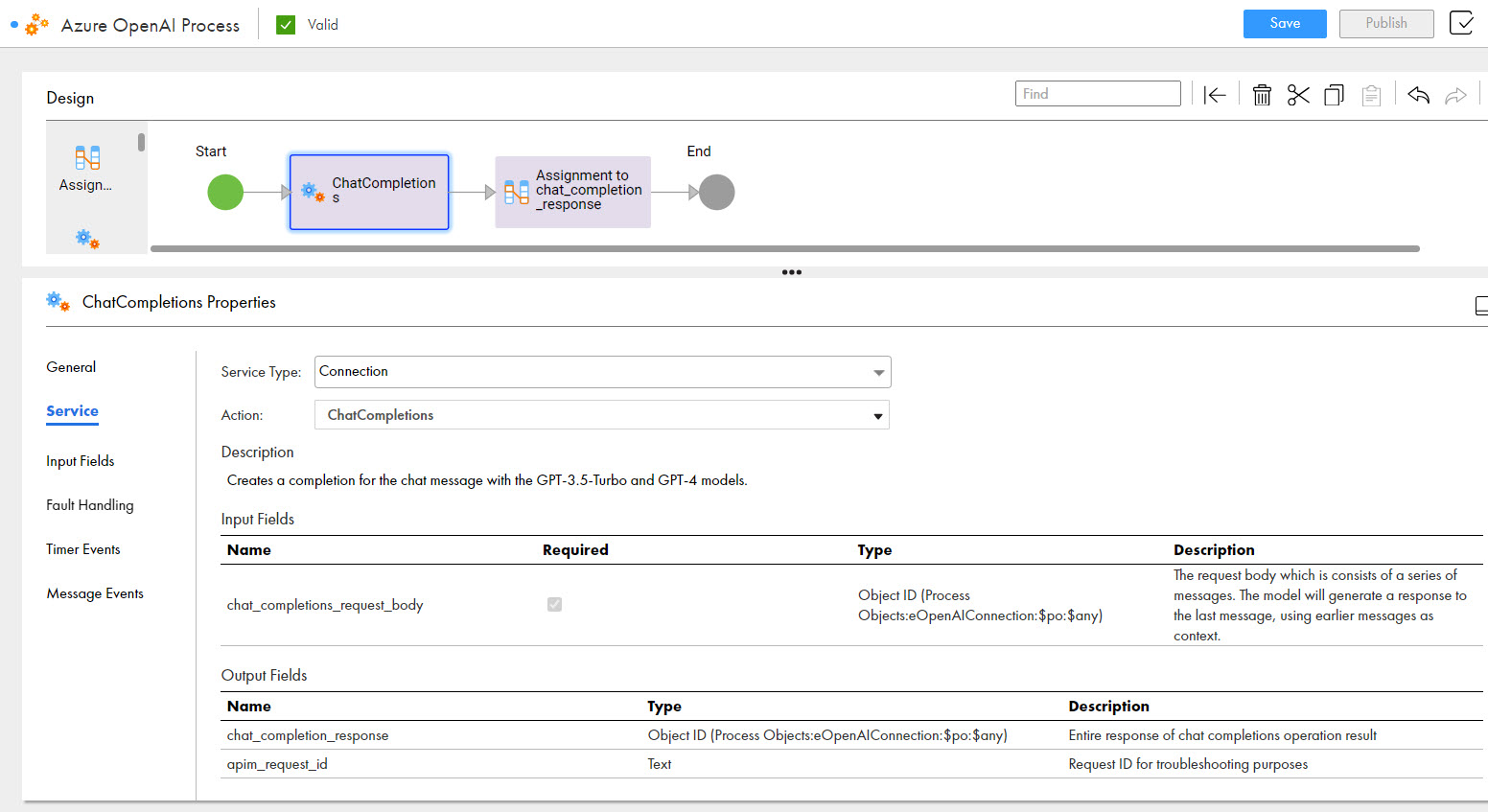
Task: Click ChatCompletions Properties gear icon
Action: click(x=58, y=302)
